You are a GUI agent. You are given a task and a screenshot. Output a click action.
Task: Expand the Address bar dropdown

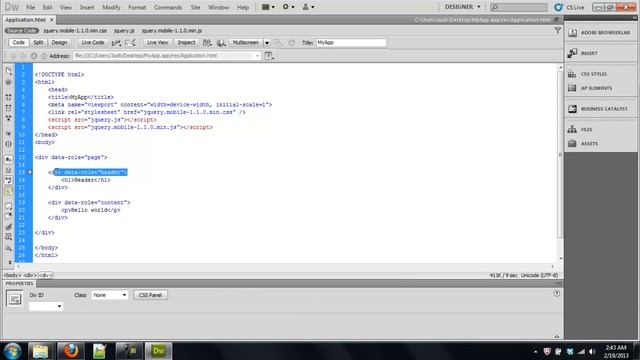(257, 56)
